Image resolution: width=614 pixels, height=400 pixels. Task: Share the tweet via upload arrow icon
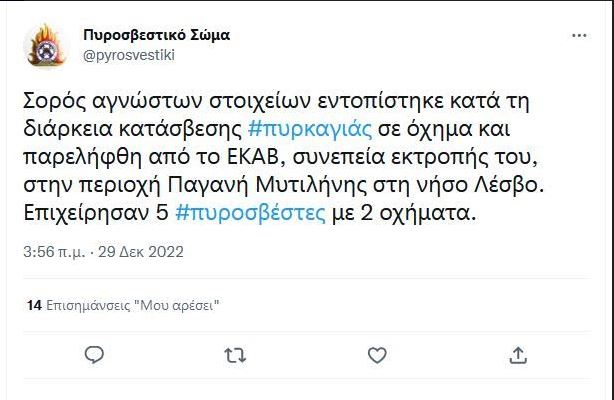tap(518, 355)
